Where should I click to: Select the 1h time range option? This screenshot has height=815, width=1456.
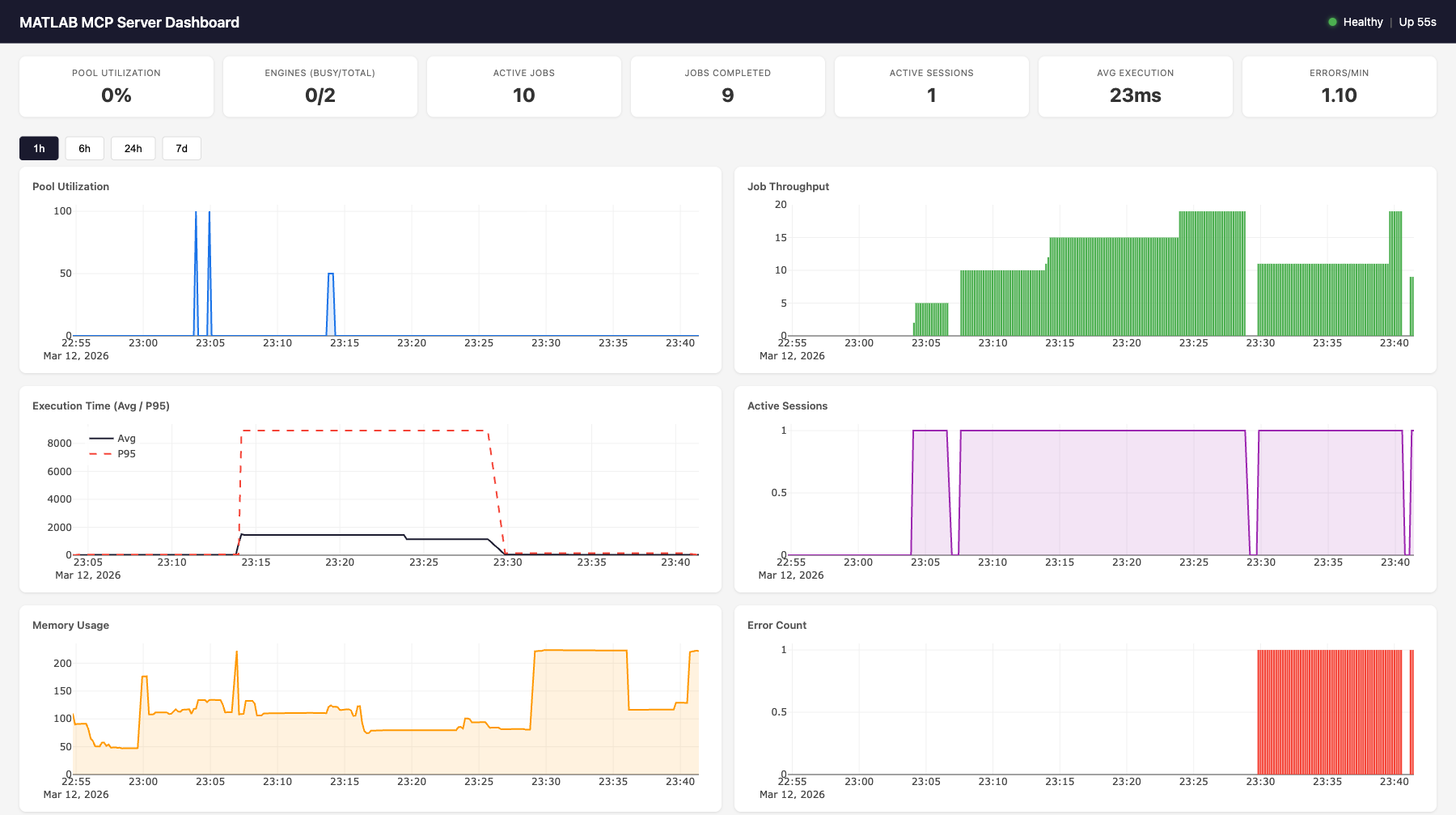tap(39, 148)
